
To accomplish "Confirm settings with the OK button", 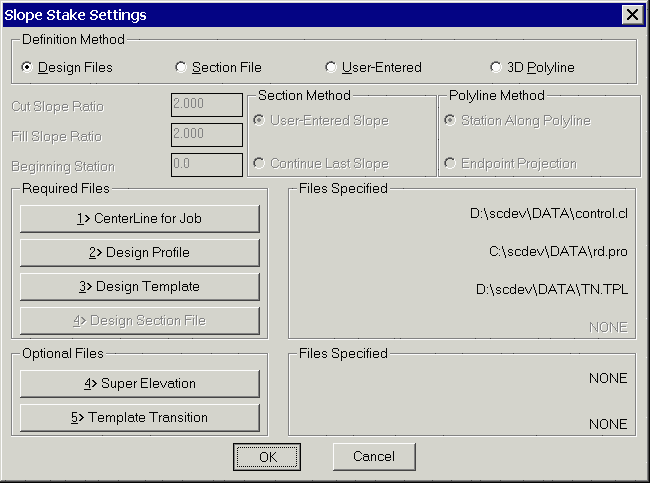I will [x=267, y=457].
